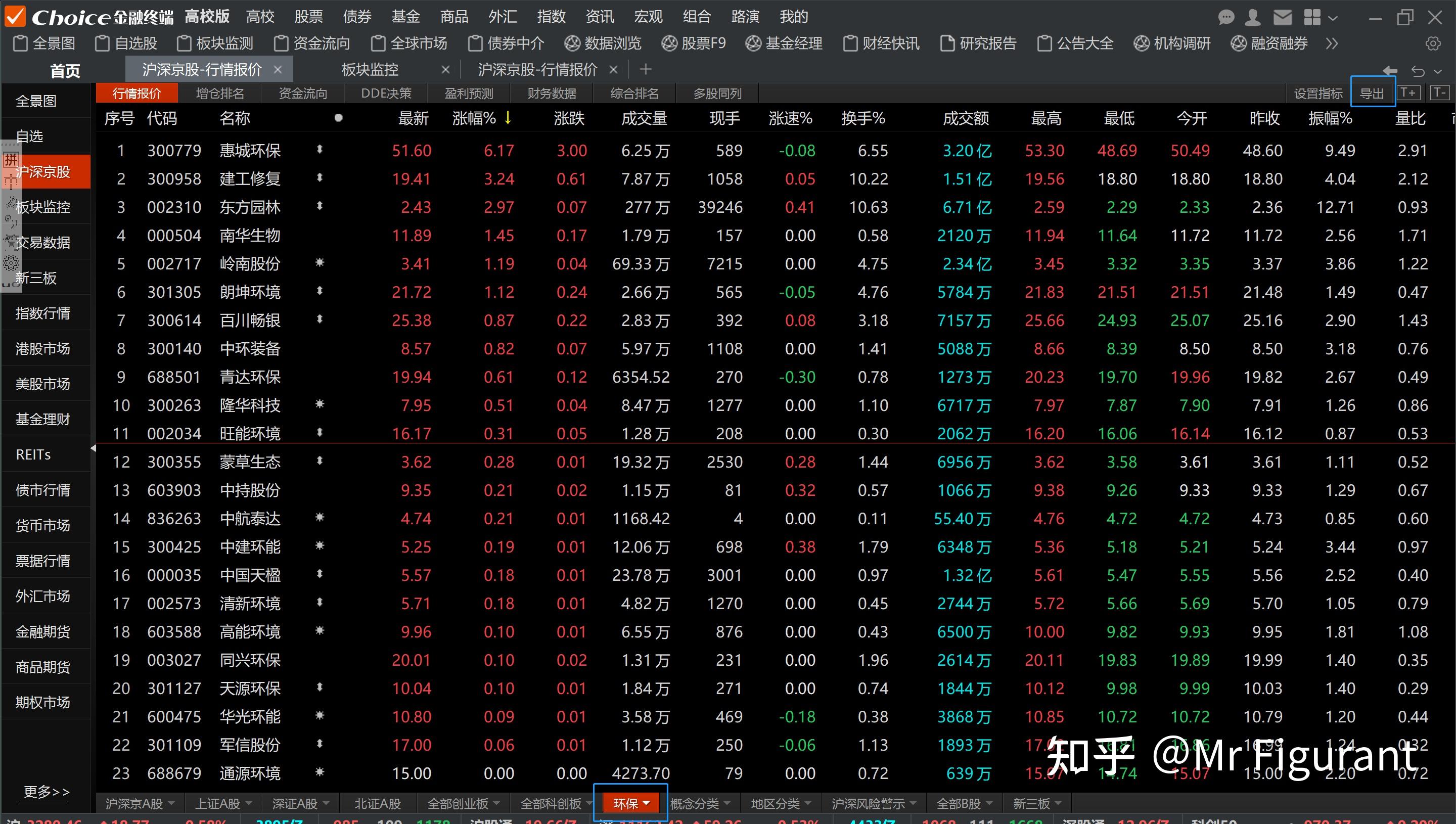Viewport: 1456px width, 824px height.
Task: Click the back arrow navigation icon
Action: coord(1390,71)
